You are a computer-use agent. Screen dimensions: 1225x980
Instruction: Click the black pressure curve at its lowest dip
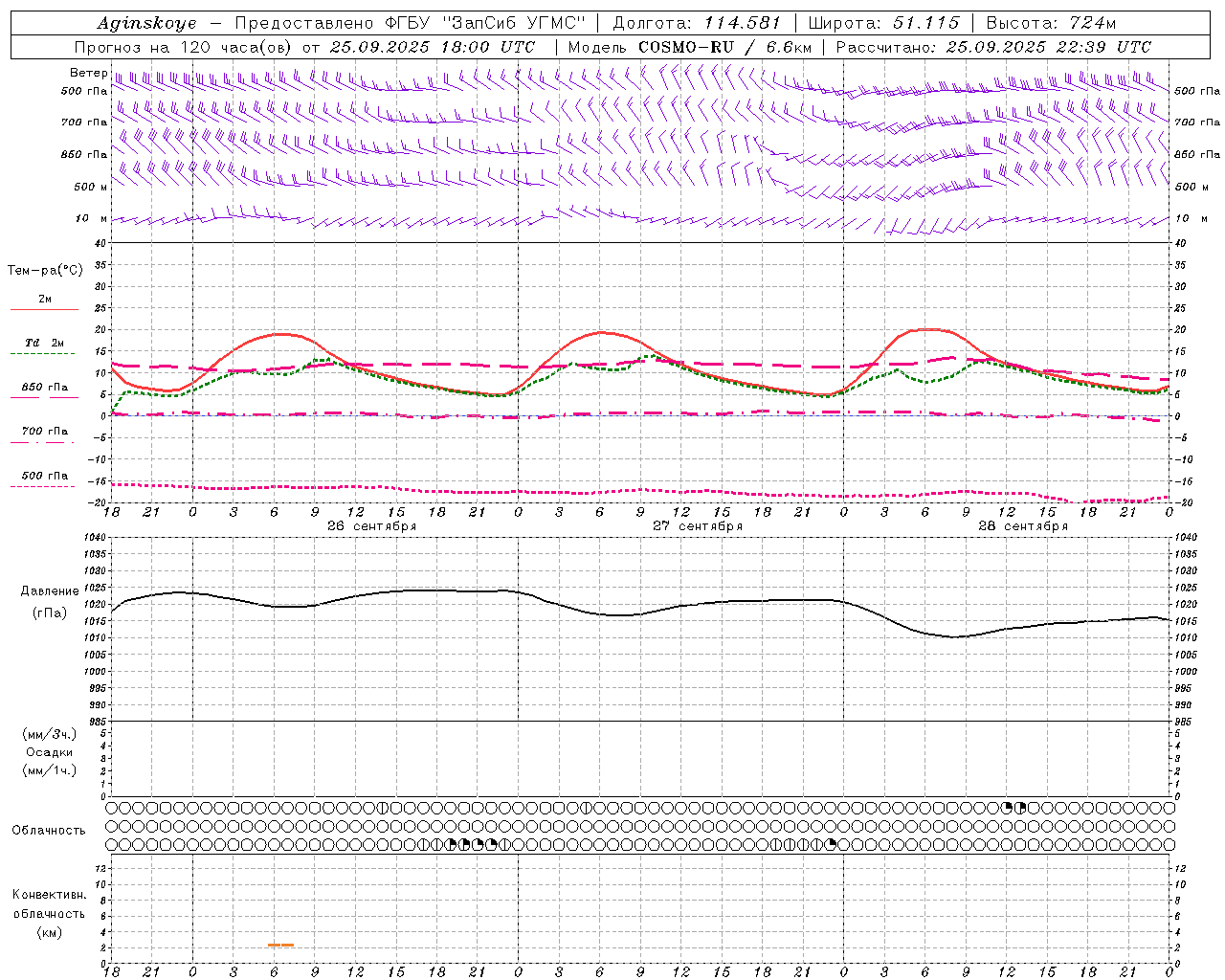click(x=954, y=636)
